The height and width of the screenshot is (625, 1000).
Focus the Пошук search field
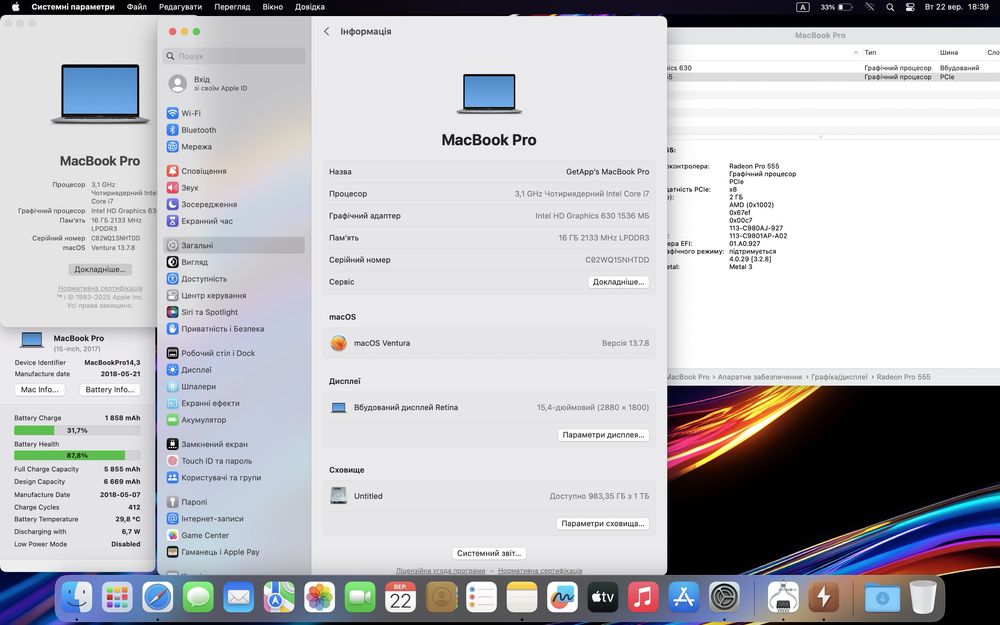click(233, 56)
